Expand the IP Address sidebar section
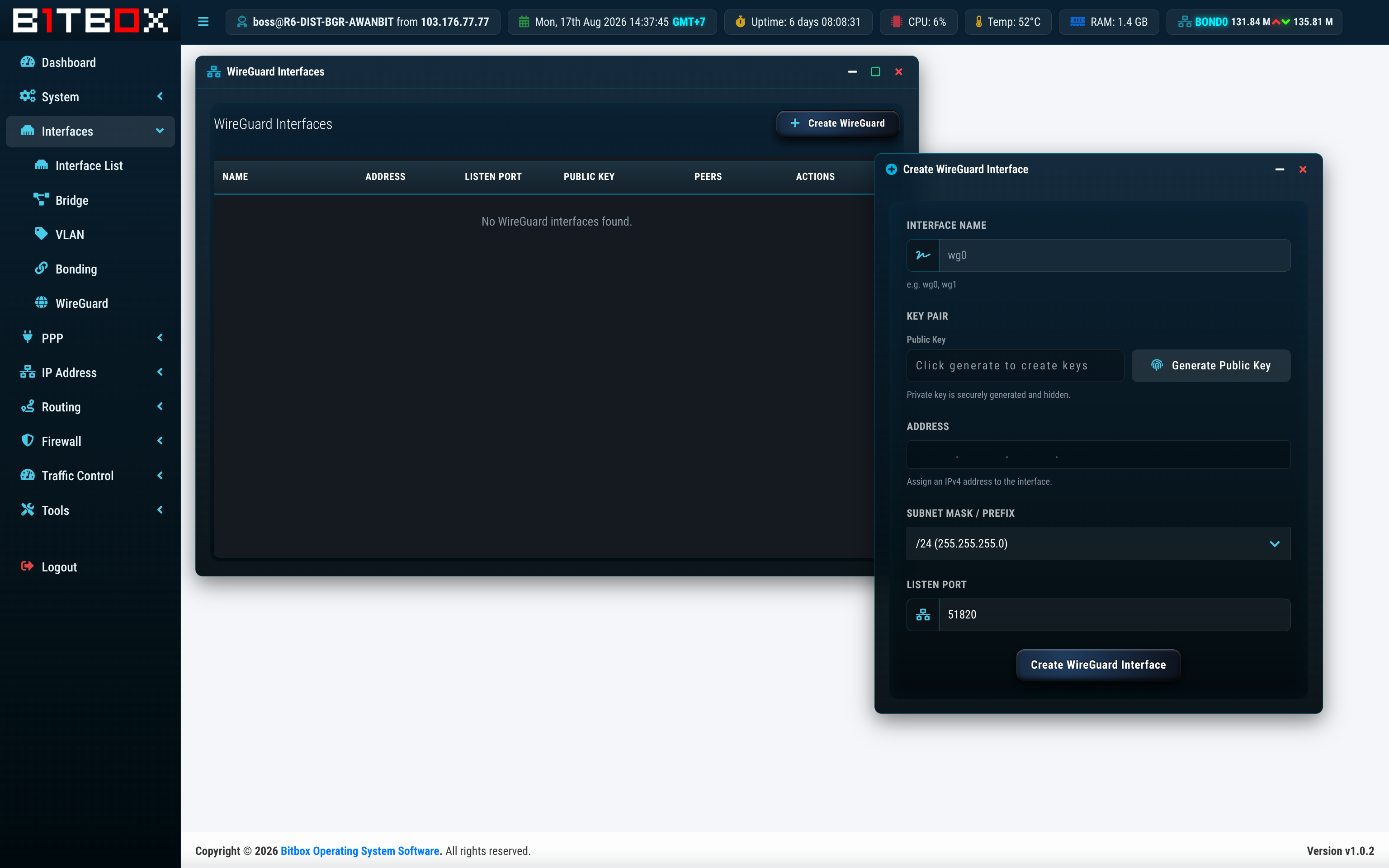Viewport: 1389px width, 868px height. [90, 373]
